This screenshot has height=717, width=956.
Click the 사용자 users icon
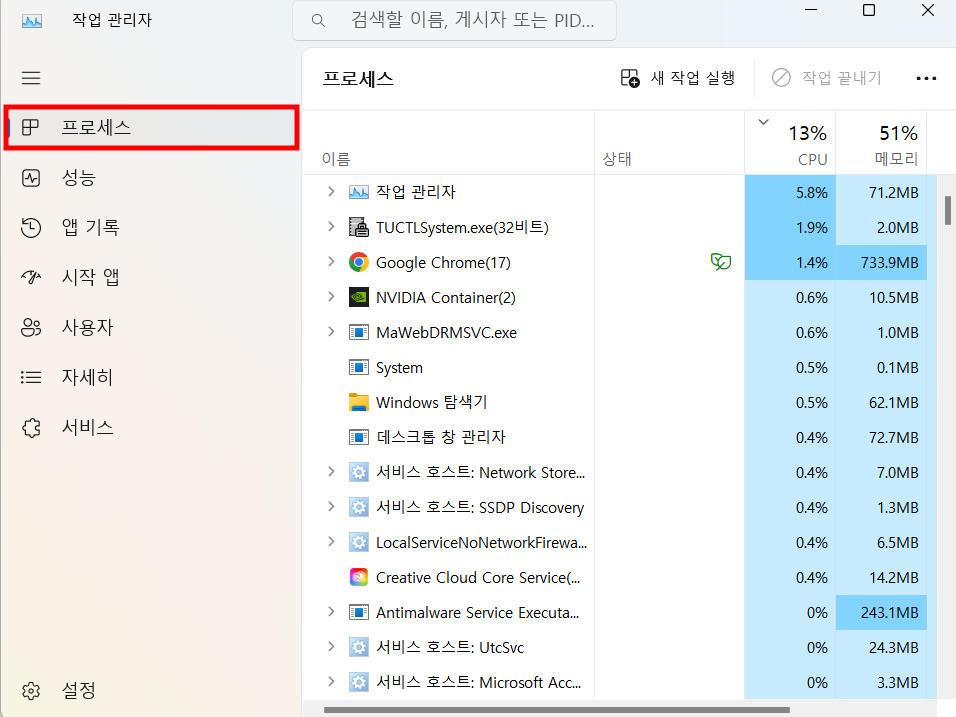click(31, 327)
